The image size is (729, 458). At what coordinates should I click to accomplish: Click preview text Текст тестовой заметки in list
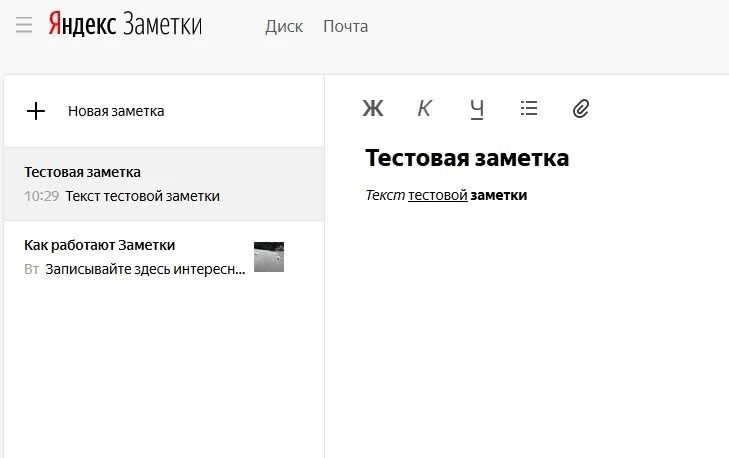(x=143, y=196)
